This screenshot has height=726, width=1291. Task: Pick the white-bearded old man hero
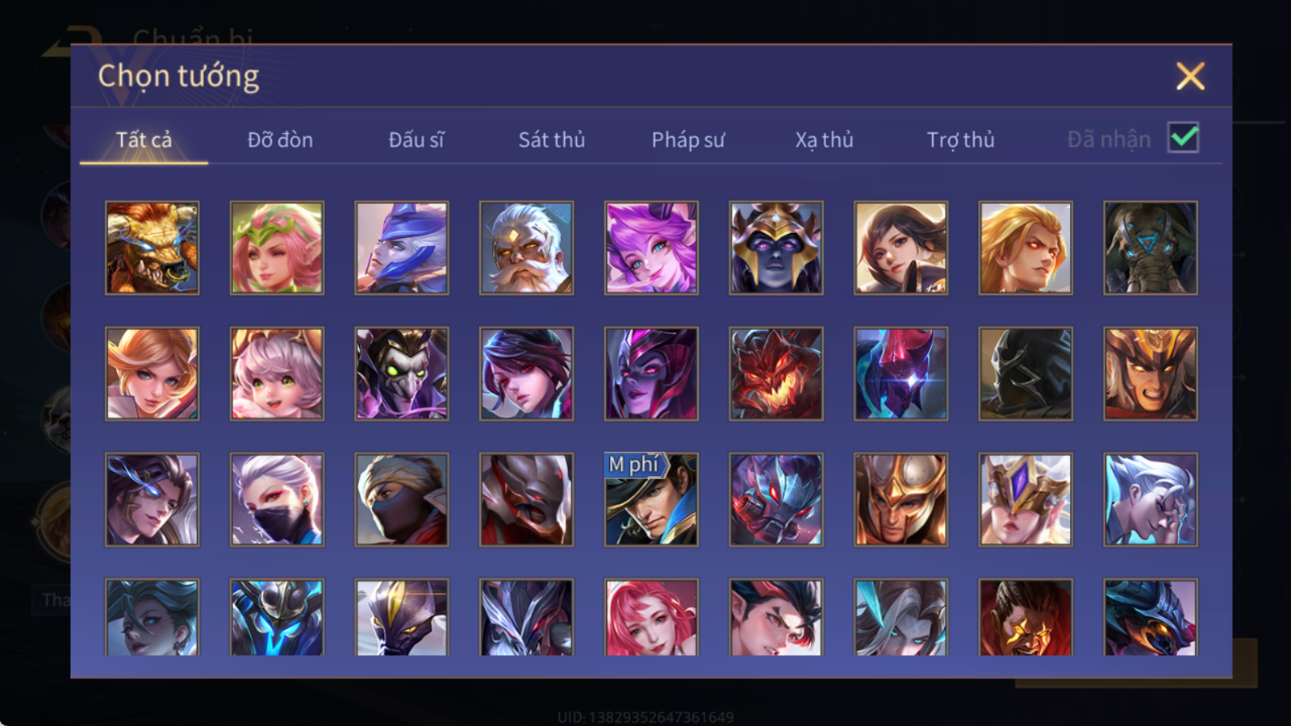(x=526, y=248)
